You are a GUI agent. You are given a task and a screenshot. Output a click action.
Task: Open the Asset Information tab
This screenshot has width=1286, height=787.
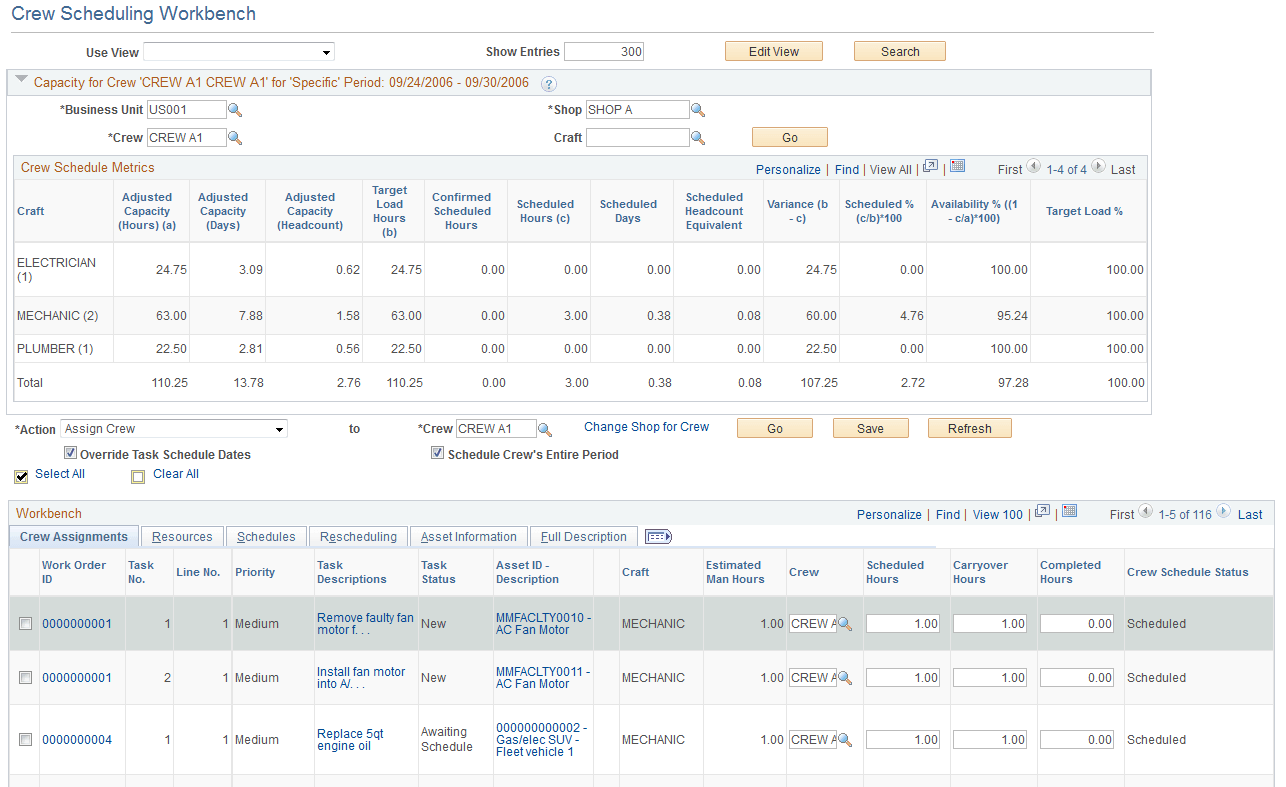(x=468, y=536)
